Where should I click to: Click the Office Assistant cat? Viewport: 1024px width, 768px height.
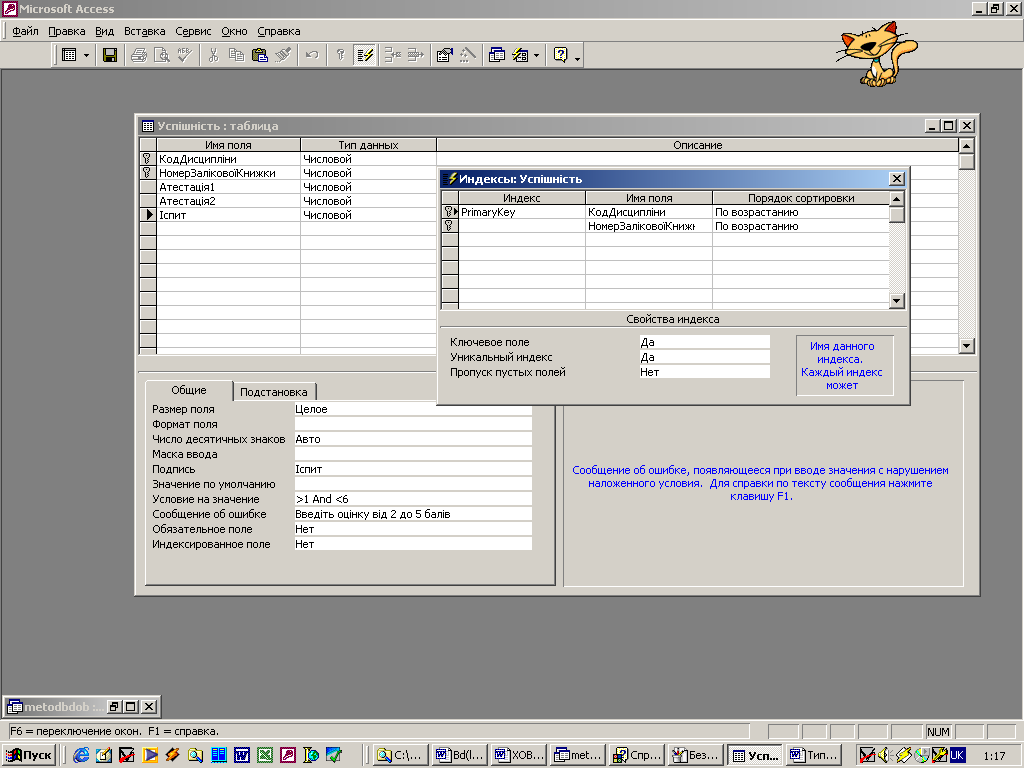pyautogui.click(x=877, y=54)
